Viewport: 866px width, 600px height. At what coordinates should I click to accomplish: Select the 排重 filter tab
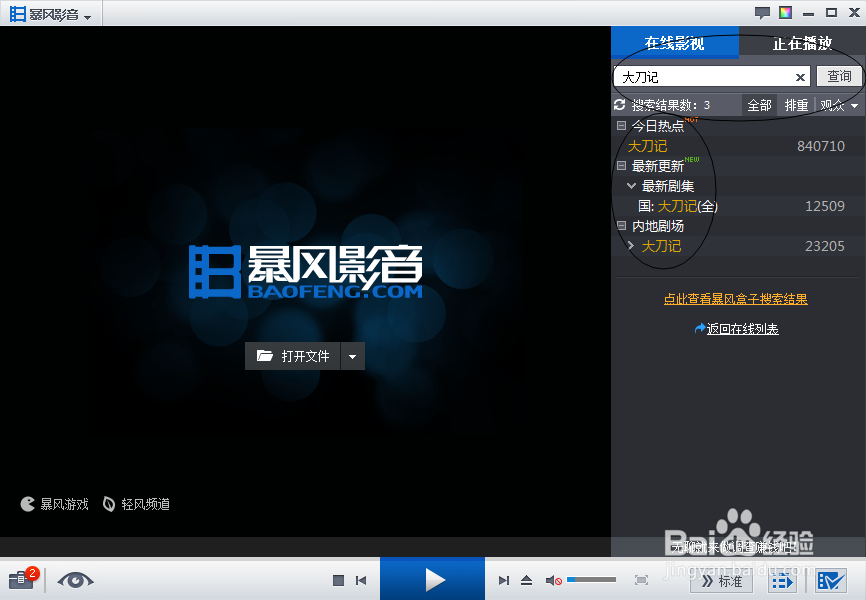pos(796,105)
